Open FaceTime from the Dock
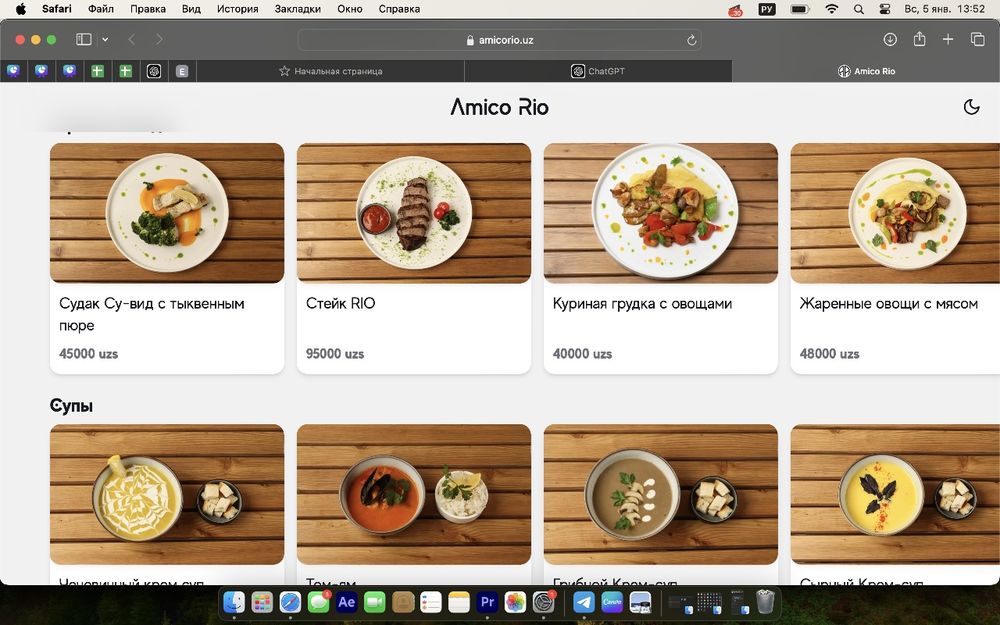The height and width of the screenshot is (625, 1000). tap(374, 601)
